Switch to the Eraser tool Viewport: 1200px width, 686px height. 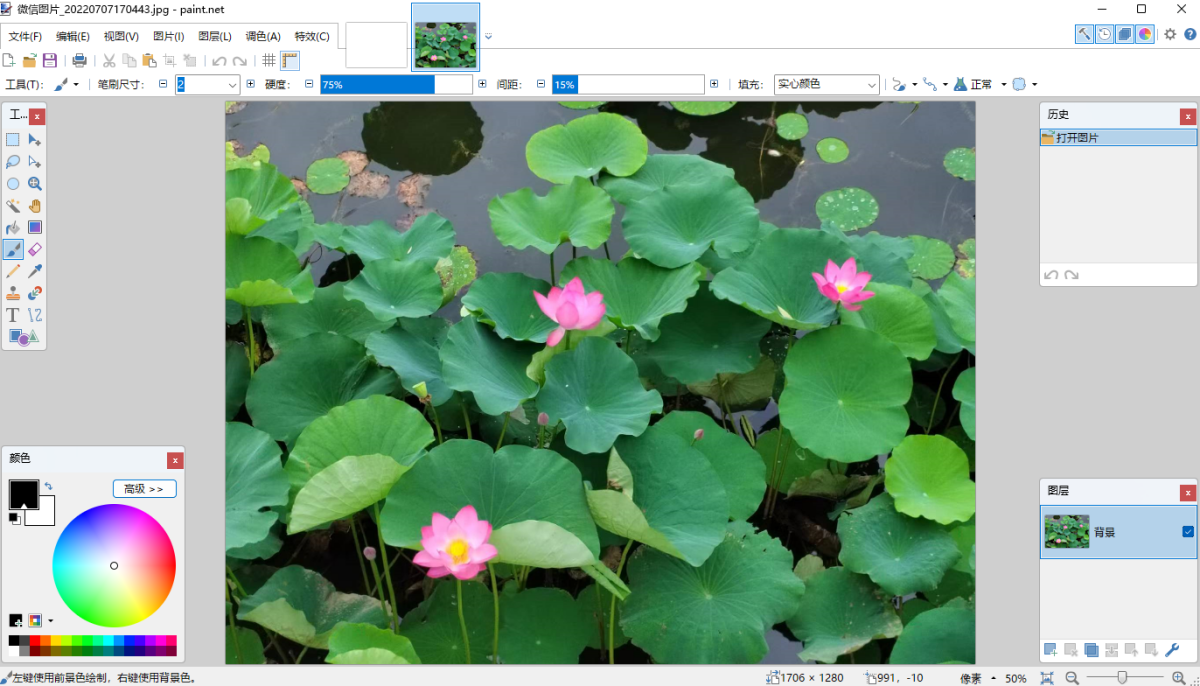(x=36, y=249)
